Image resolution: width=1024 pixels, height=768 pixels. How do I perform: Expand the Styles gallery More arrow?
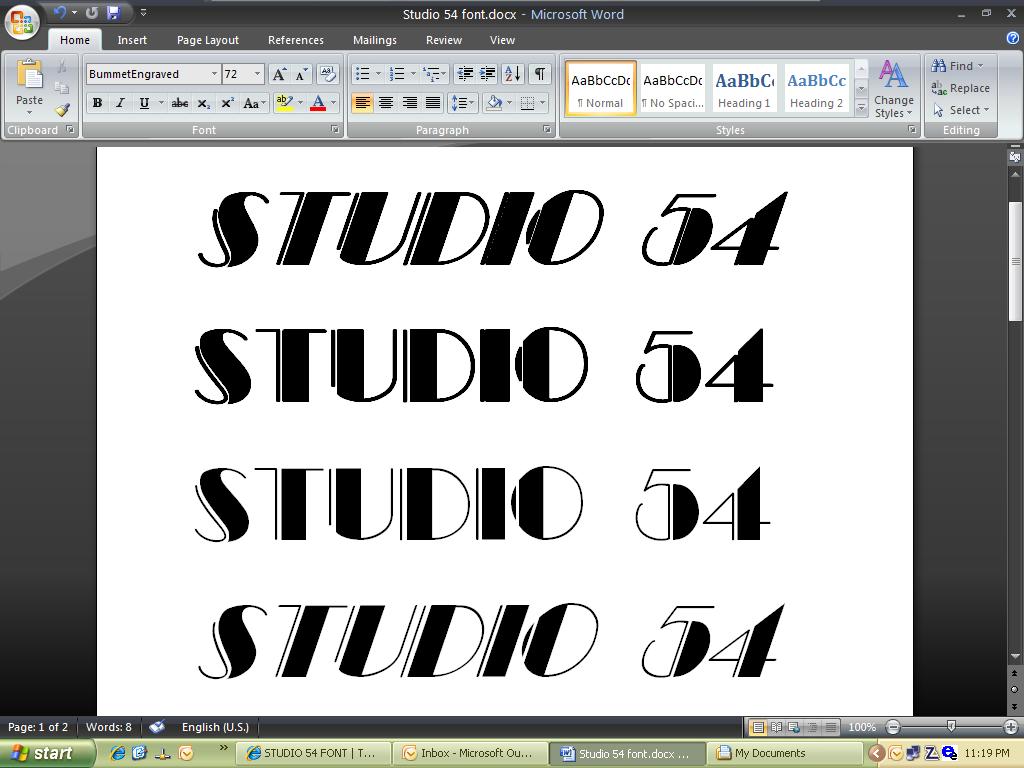(861, 108)
